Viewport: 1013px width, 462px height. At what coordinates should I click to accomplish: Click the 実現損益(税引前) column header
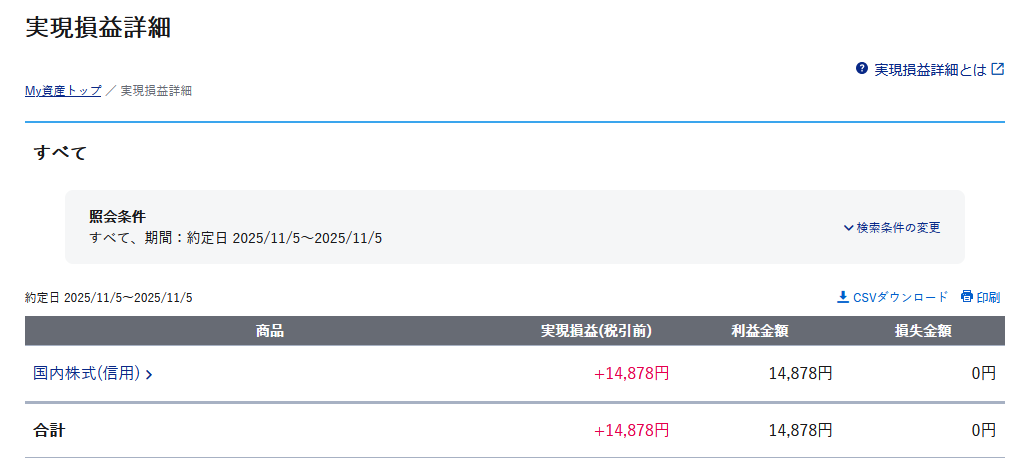point(596,331)
